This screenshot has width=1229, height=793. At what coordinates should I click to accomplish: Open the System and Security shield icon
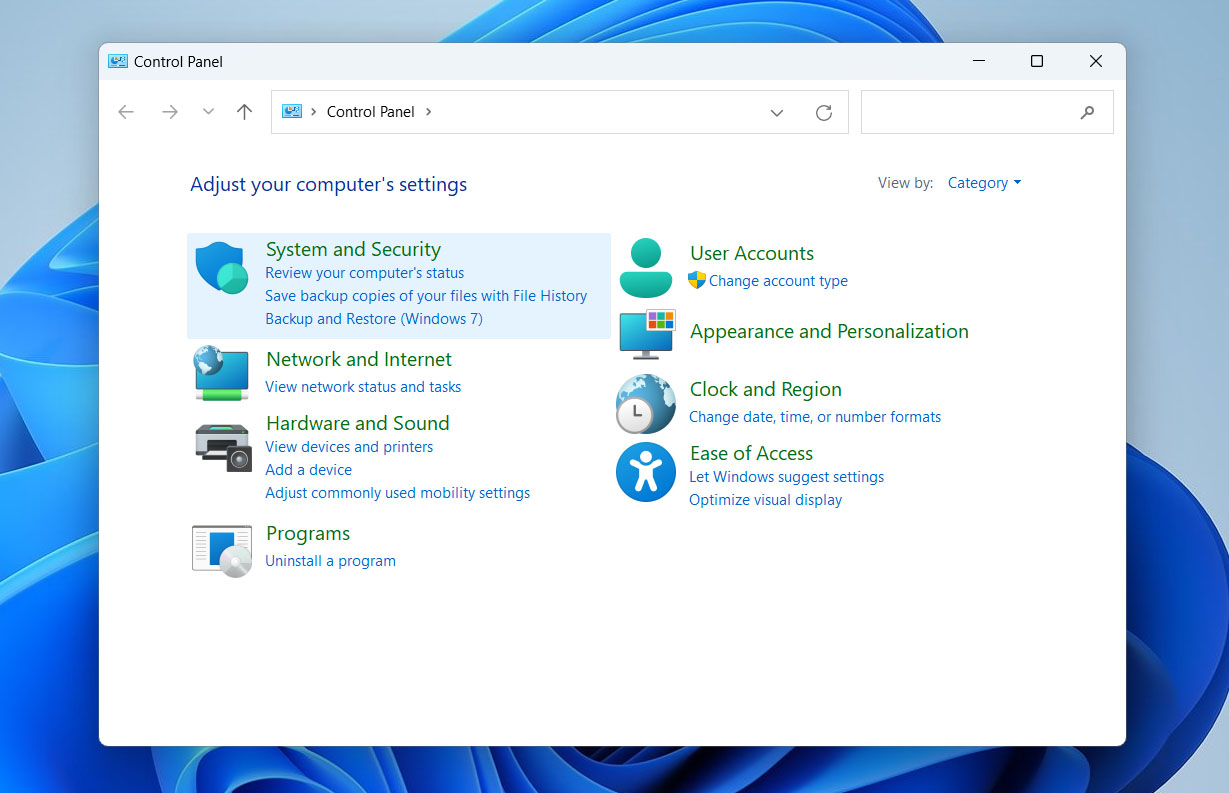tap(221, 268)
